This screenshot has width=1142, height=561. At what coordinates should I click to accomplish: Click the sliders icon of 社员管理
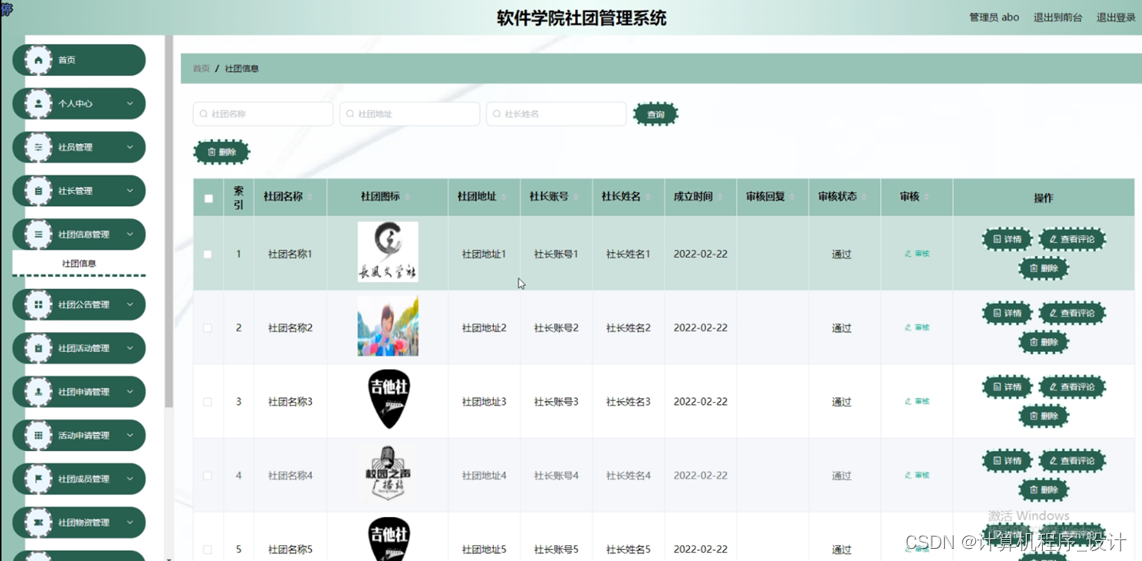coord(38,147)
